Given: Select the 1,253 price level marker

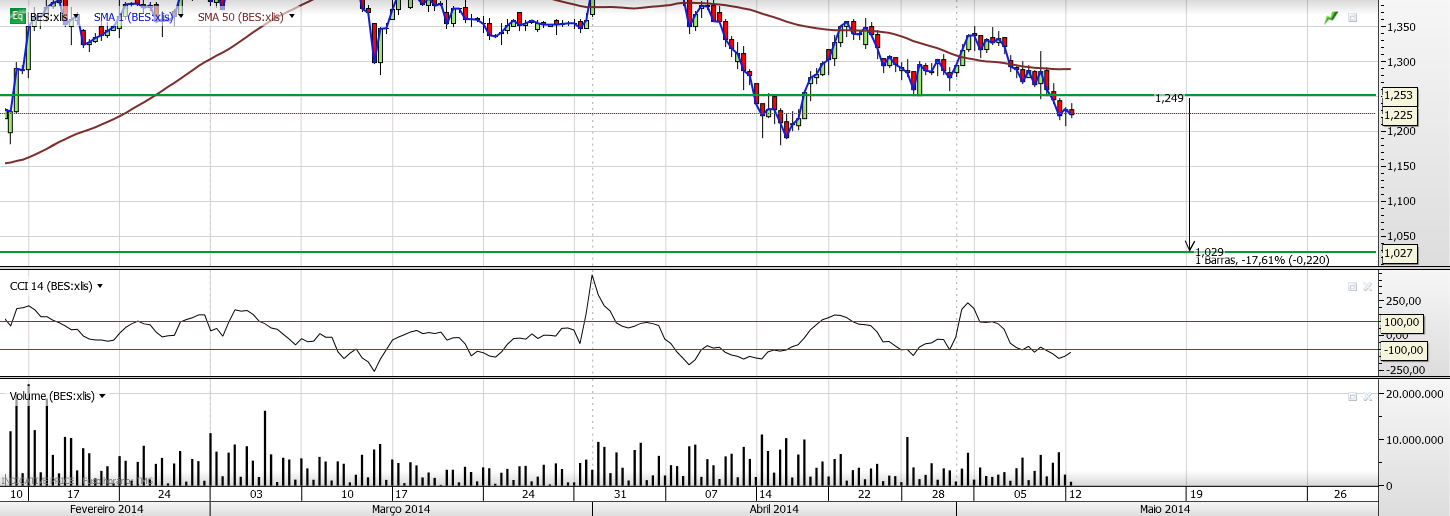Looking at the screenshot, I should coord(1397,95).
